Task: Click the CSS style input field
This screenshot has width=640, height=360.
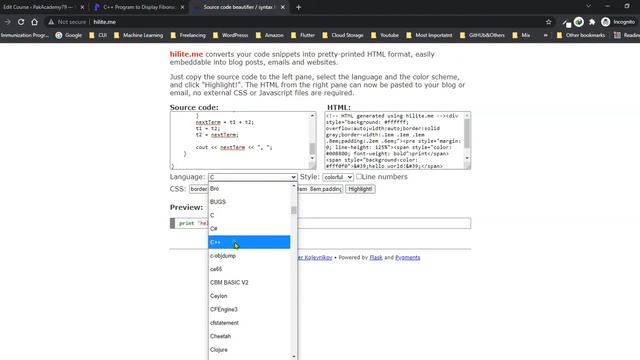Action: (x=266, y=189)
